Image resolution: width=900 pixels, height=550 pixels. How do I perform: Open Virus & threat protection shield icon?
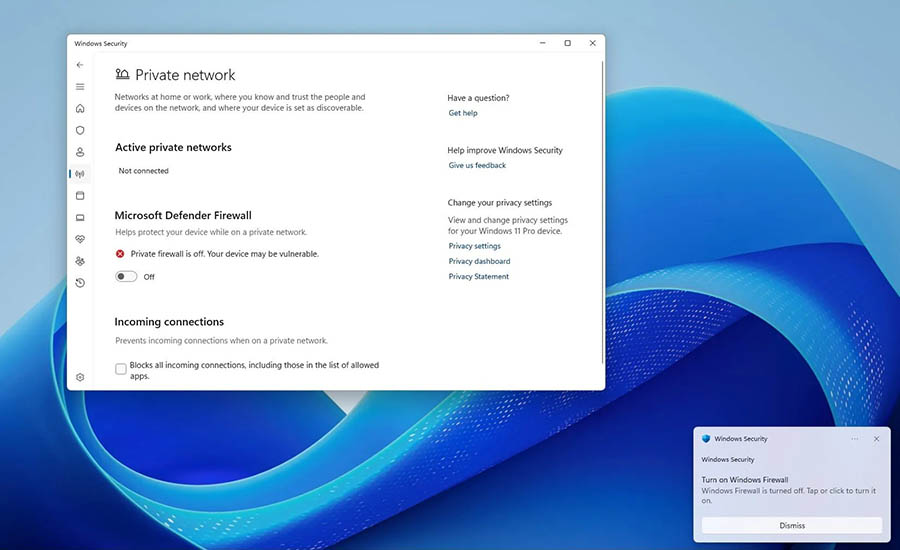pos(80,130)
